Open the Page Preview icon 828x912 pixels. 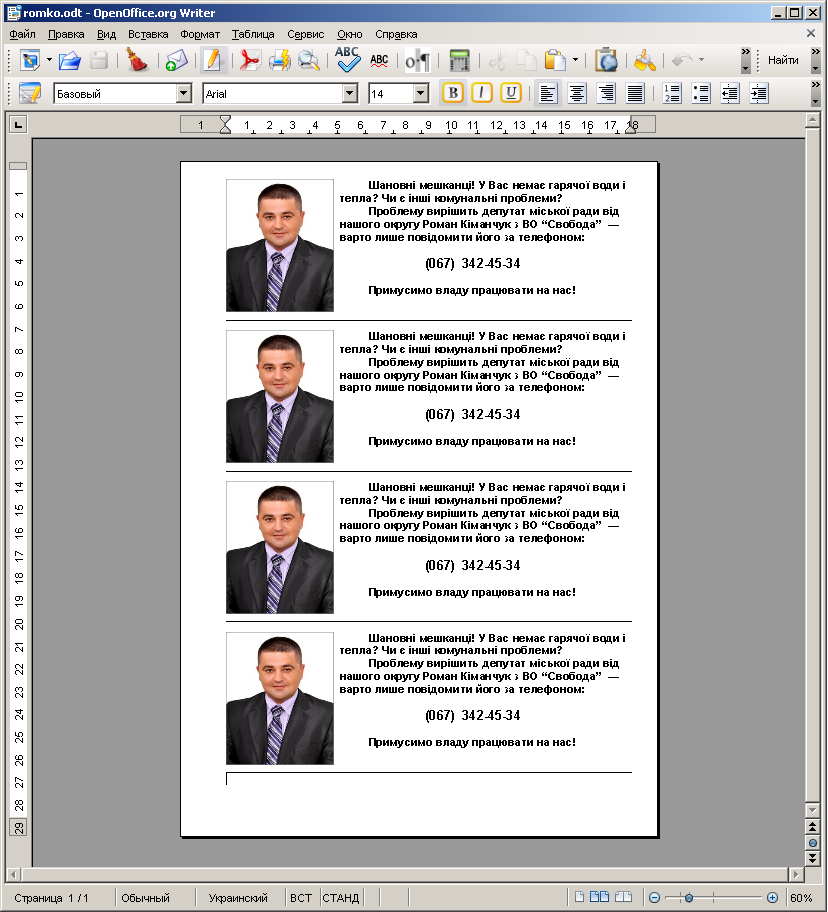(309, 61)
